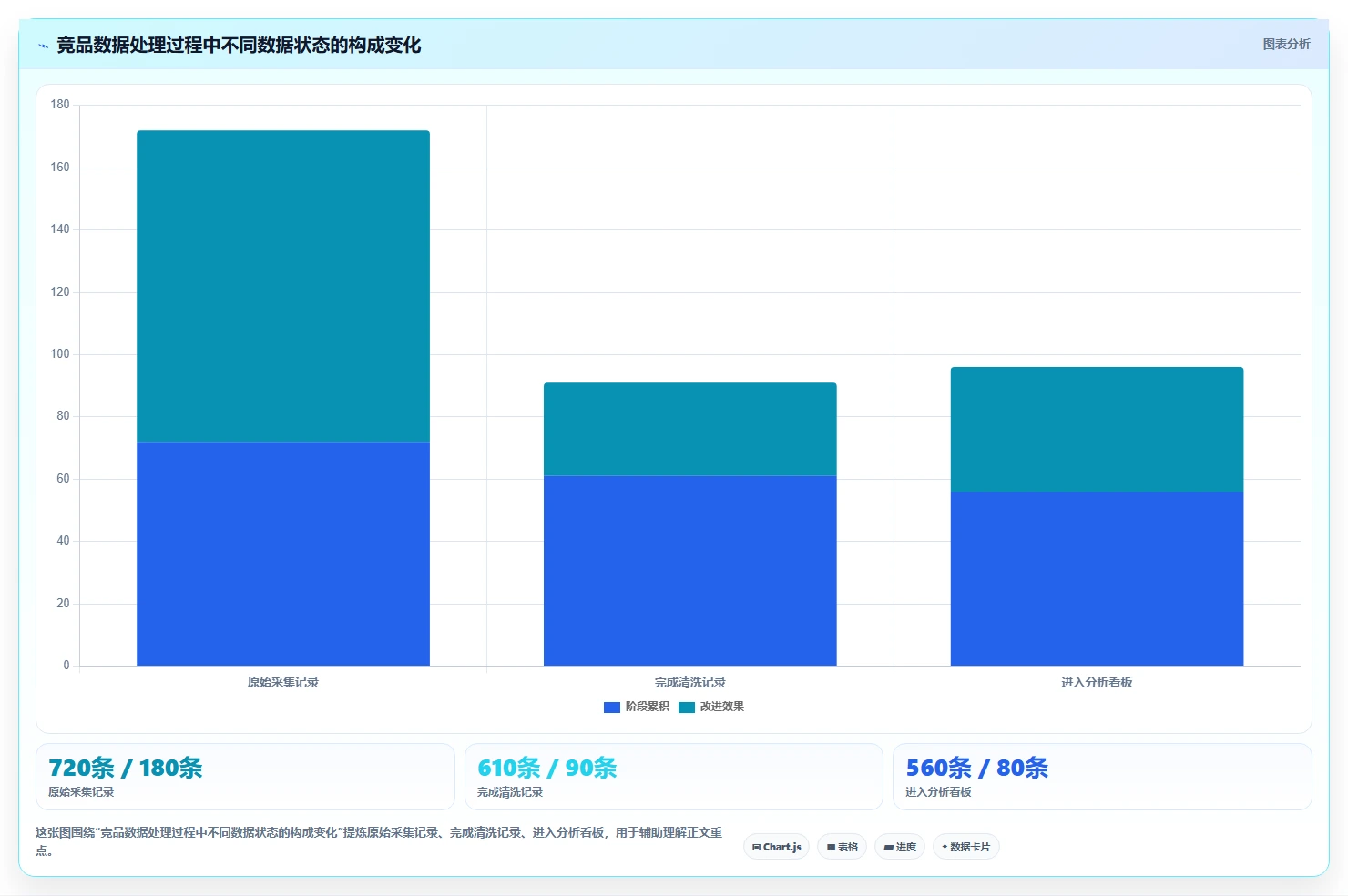Screen dimensions: 1348x896
Task: Click the teal 改进效果 legend color box
Action: tap(687, 707)
